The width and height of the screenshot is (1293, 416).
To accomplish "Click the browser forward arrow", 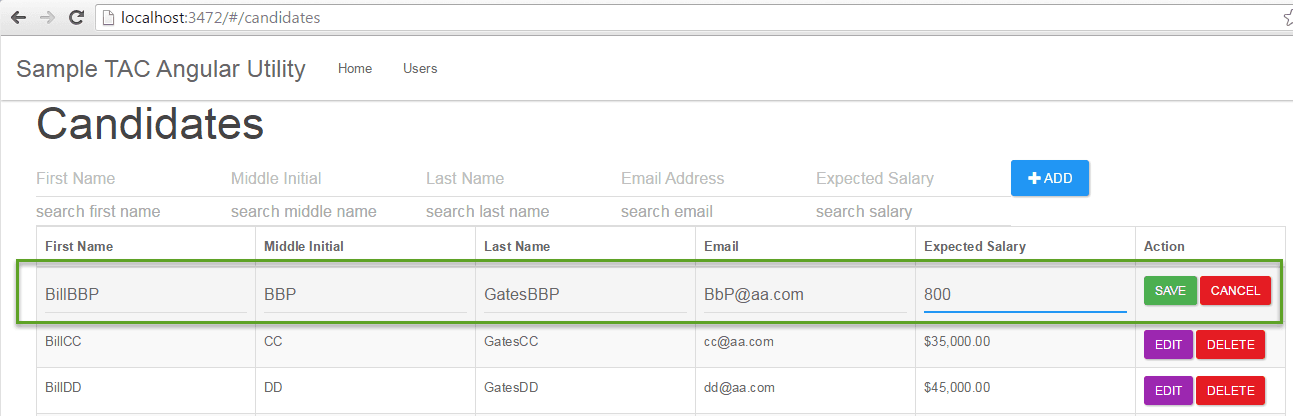I will (47, 18).
